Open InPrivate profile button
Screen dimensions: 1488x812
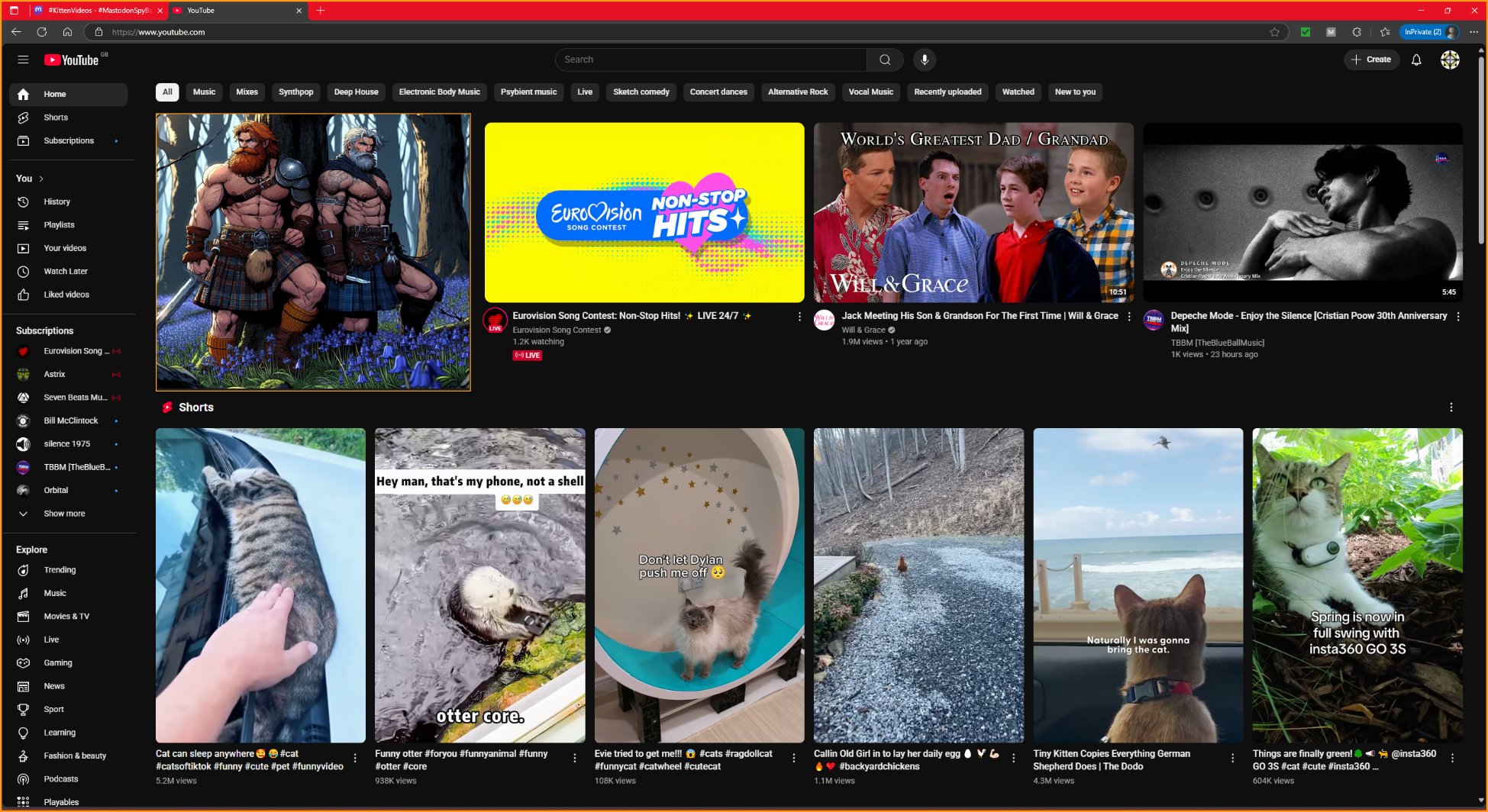pos(1431,32)
